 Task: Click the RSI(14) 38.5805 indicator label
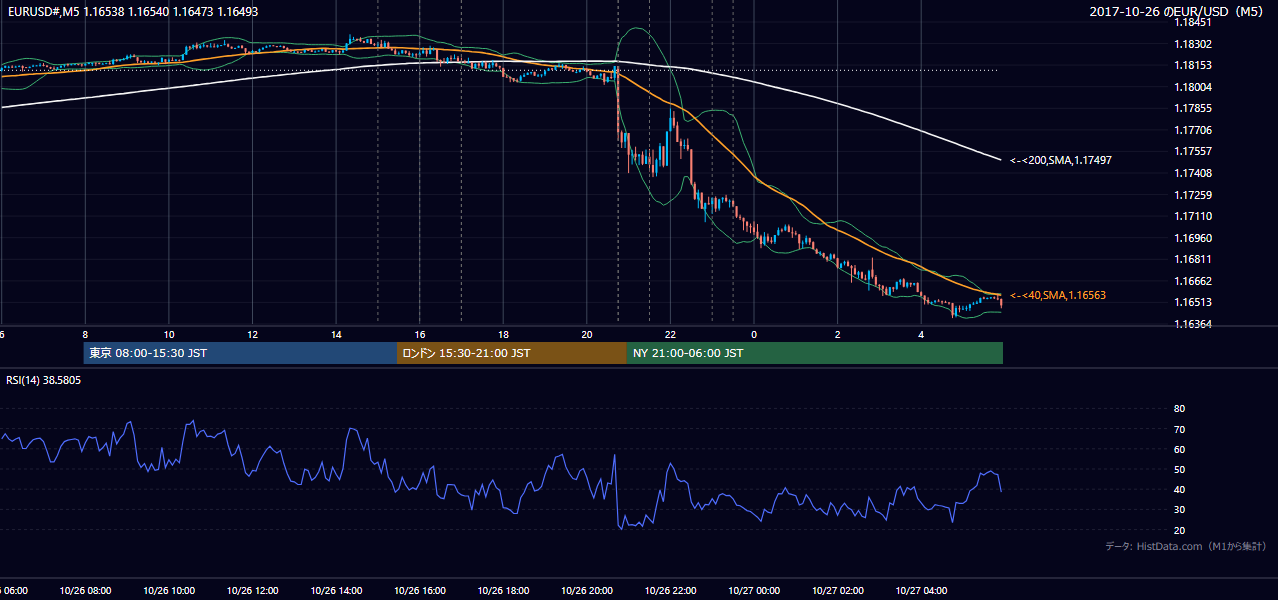tap(44, 380)
